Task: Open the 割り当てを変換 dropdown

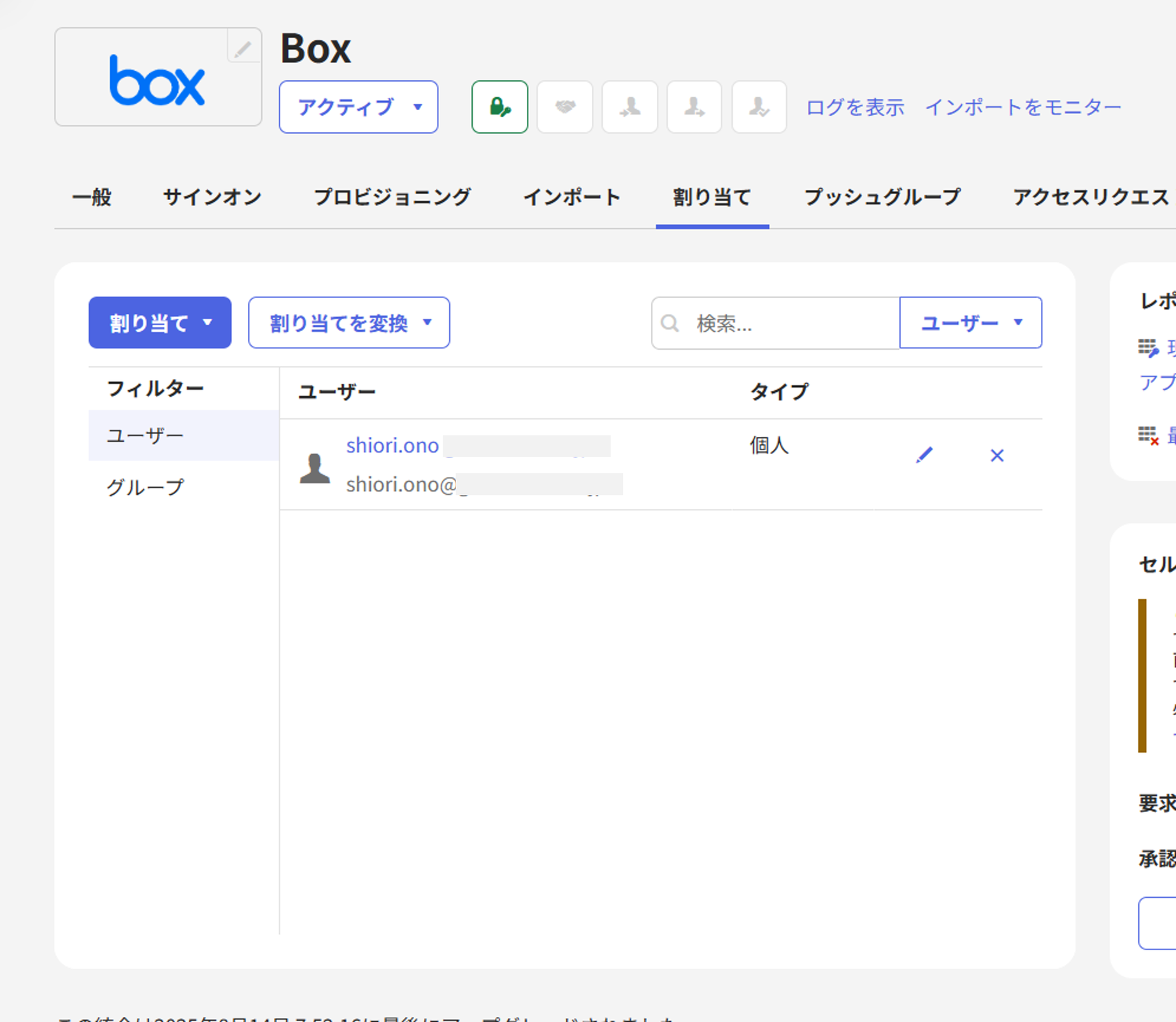Action: [x=349, y=323]
